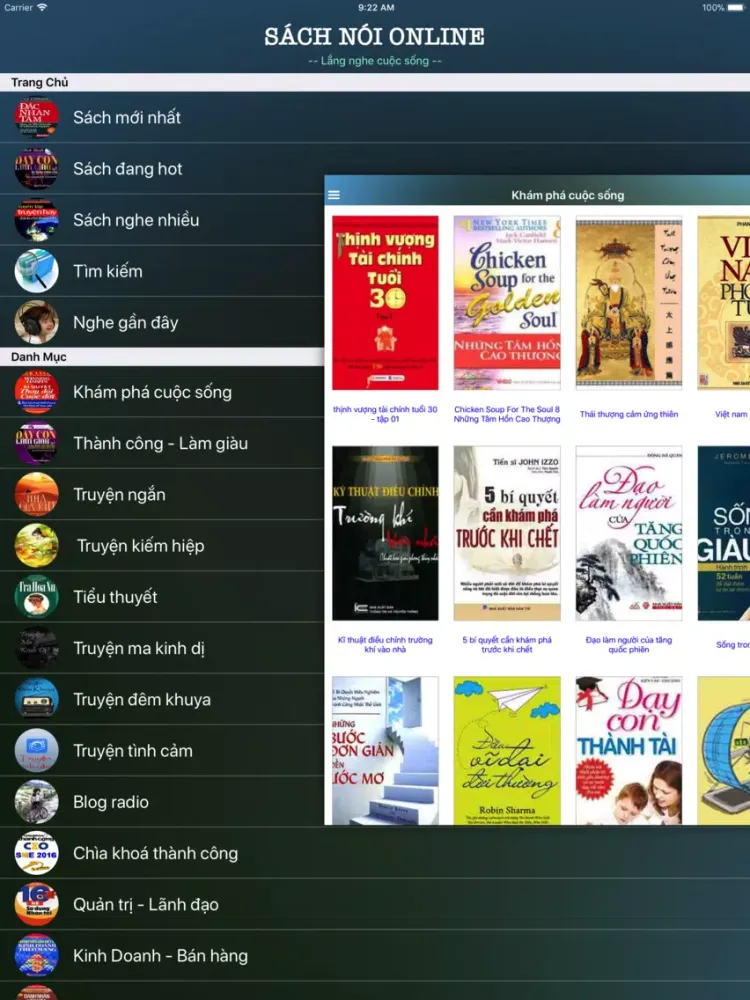Tap the Truyện đêm khuya cassette icon
The image size is (750, 1000).
[x=36, y=699]
